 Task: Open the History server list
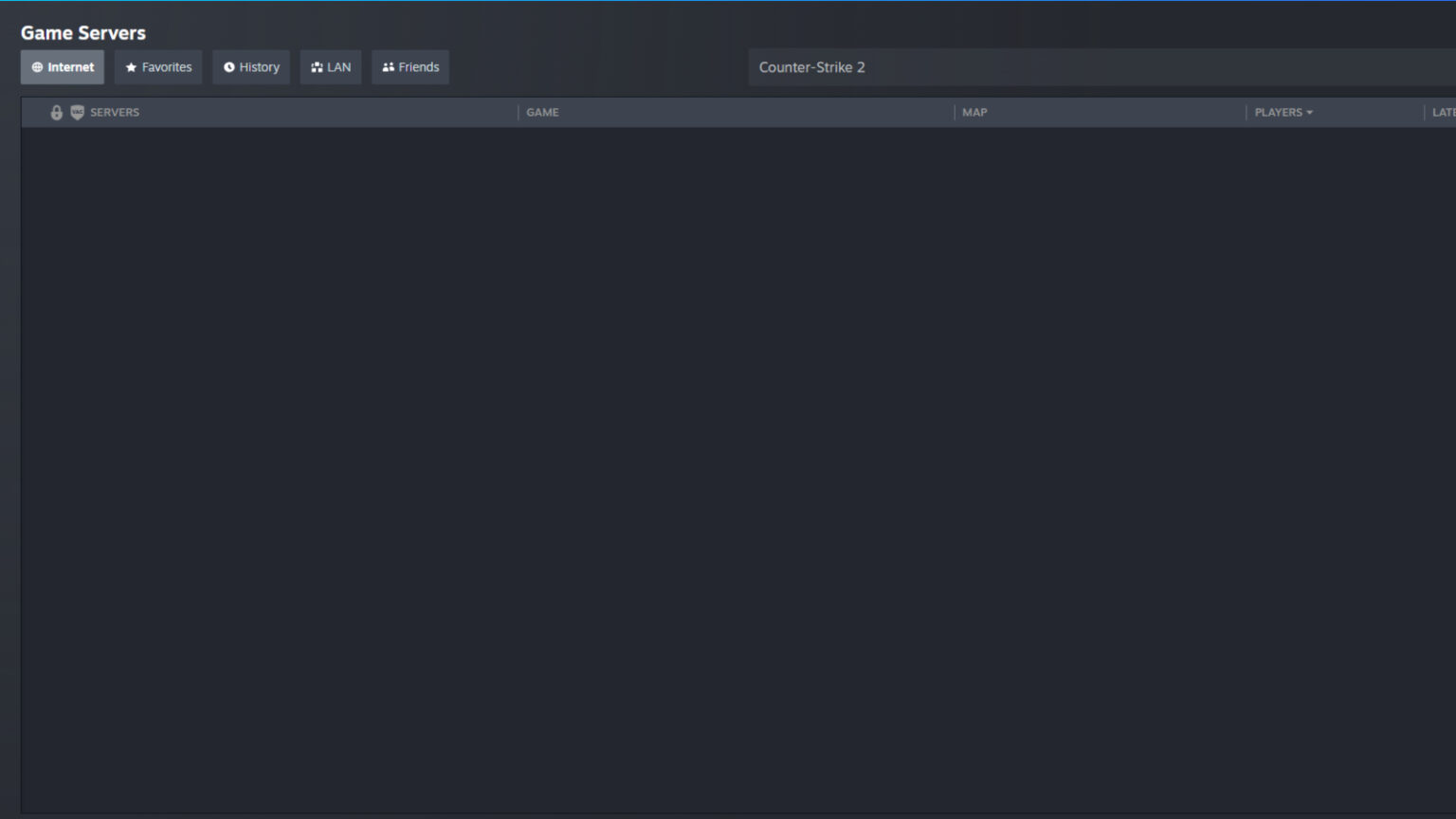coord(250,66)
